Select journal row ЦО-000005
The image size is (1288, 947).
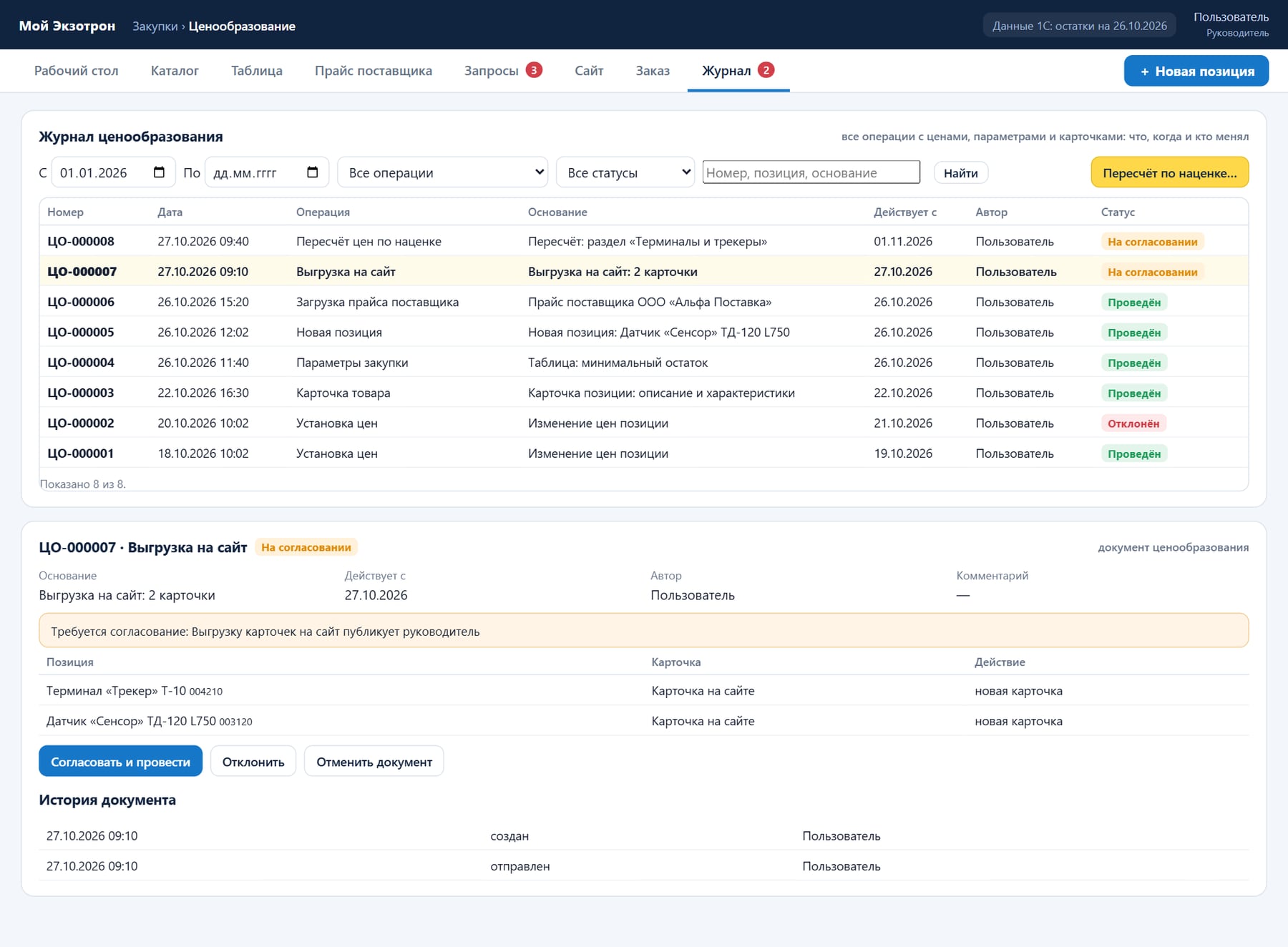(644, 332)
